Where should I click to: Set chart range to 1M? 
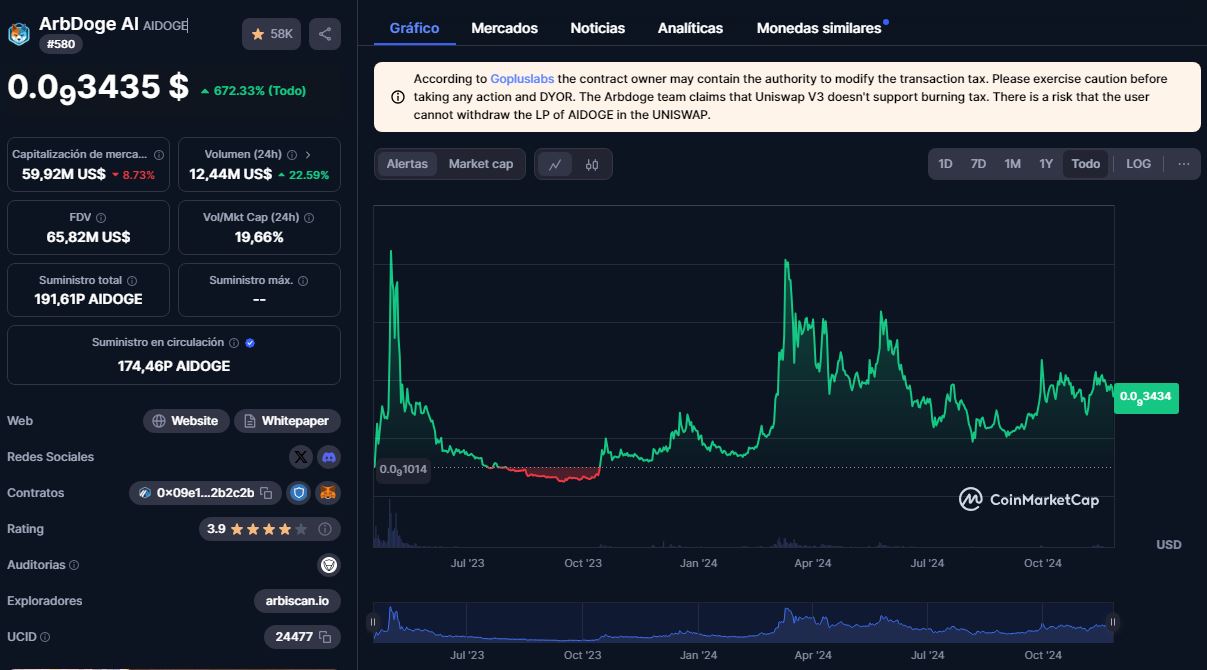pos(1013,164)
